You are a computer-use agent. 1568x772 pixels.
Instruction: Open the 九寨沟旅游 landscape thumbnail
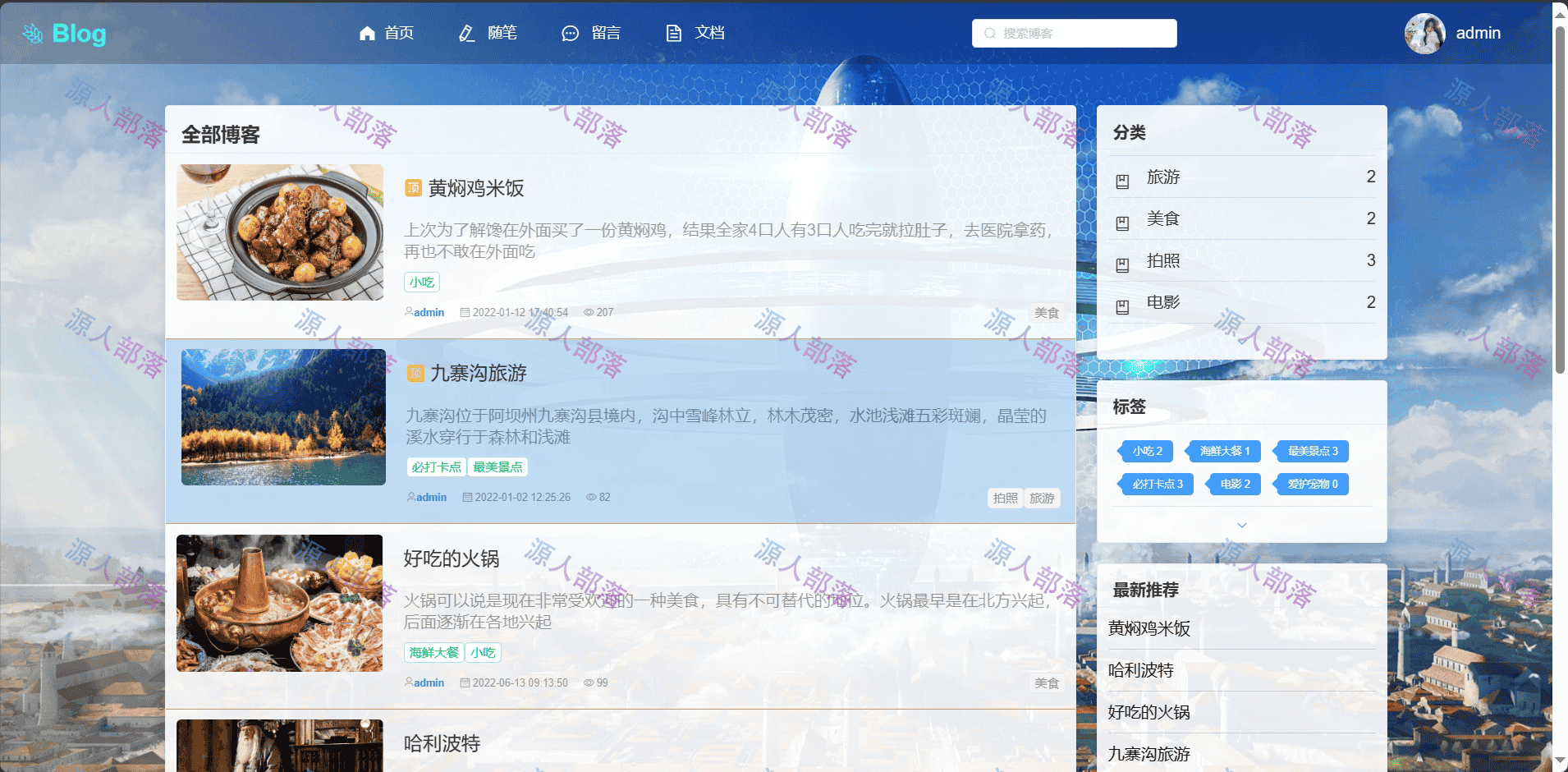(x=283, y=417)
